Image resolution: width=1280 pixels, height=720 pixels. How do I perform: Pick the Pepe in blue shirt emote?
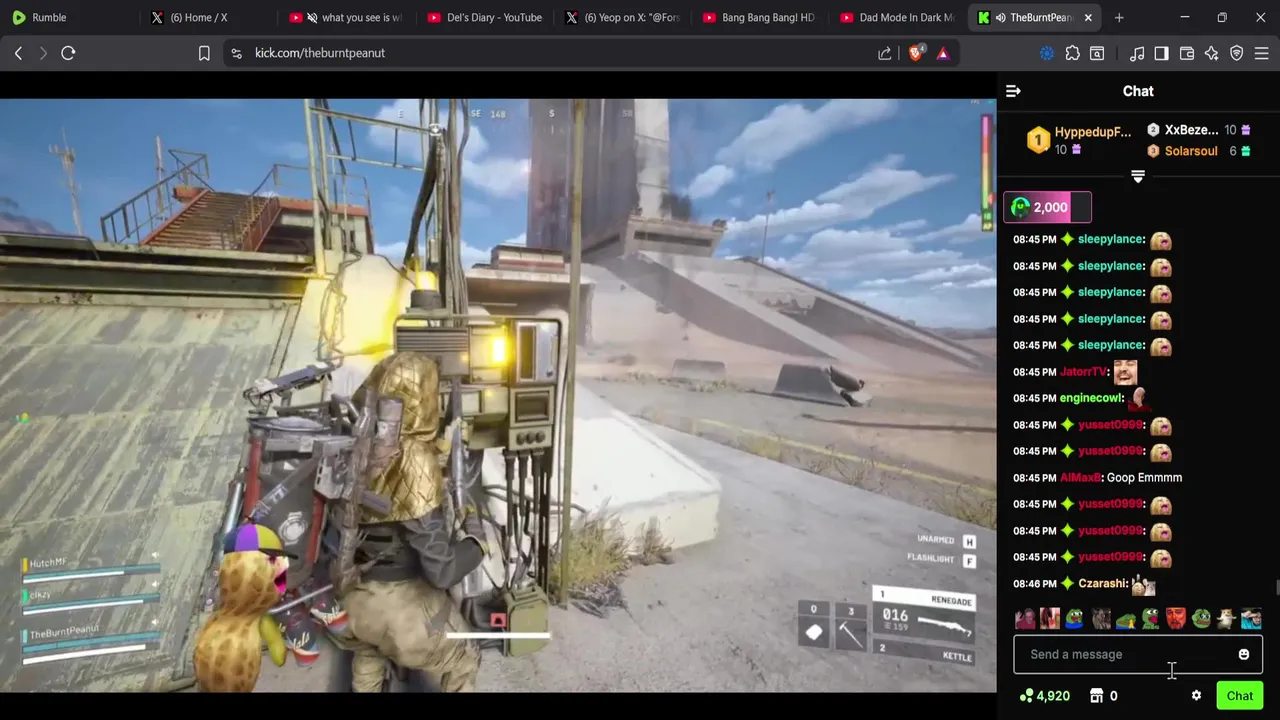pos(1074,619)
